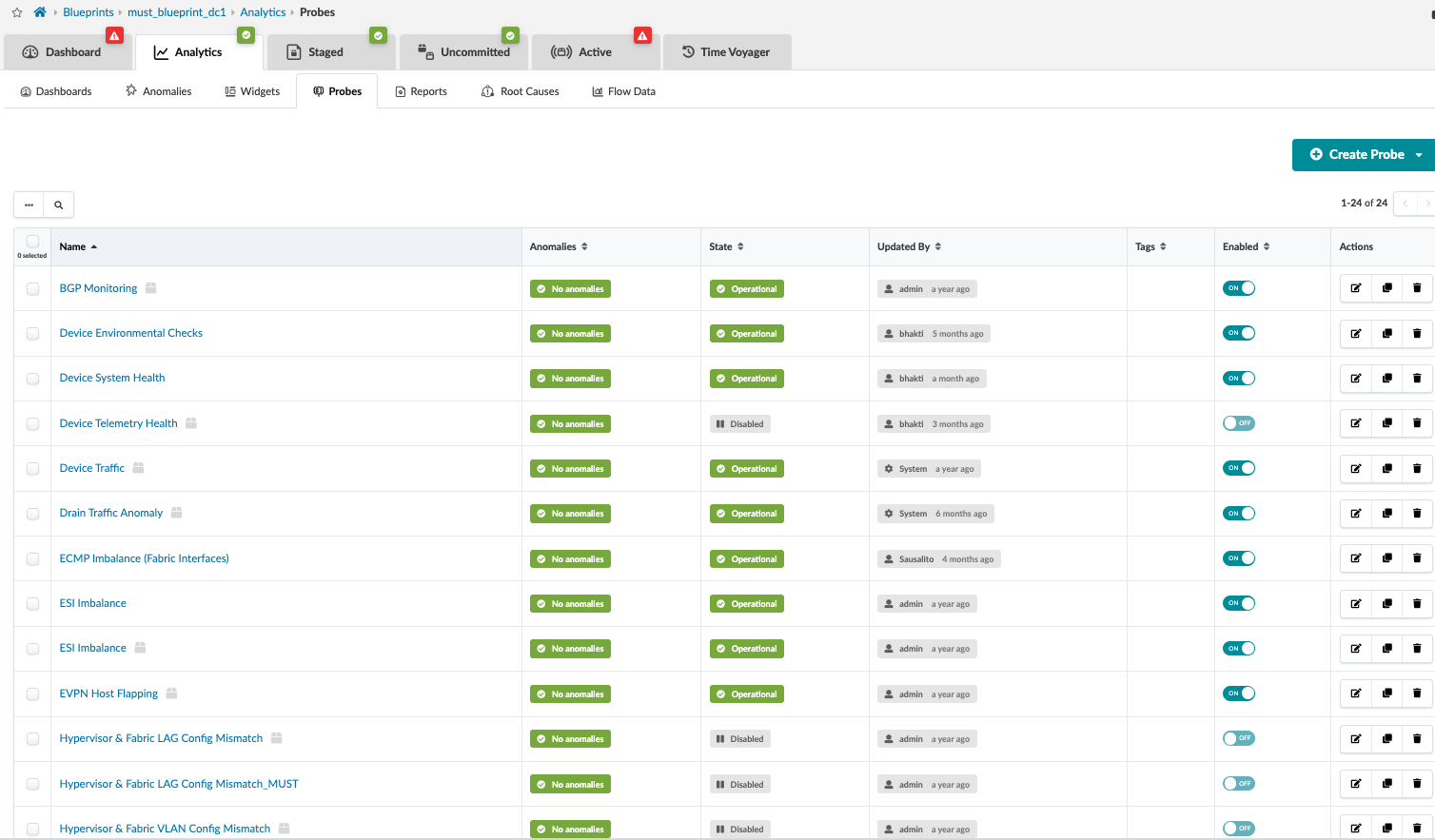Switch to the Time Voyager tab
The height and width of the screenshot is (840, 1435).
click(726, 52)
